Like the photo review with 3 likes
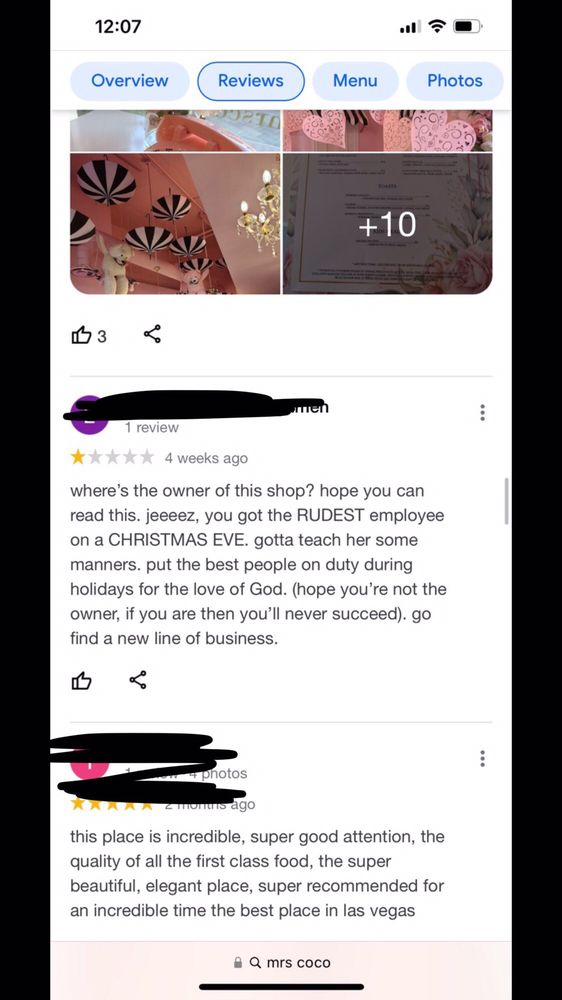562x1000 pixels. (82, 335)
